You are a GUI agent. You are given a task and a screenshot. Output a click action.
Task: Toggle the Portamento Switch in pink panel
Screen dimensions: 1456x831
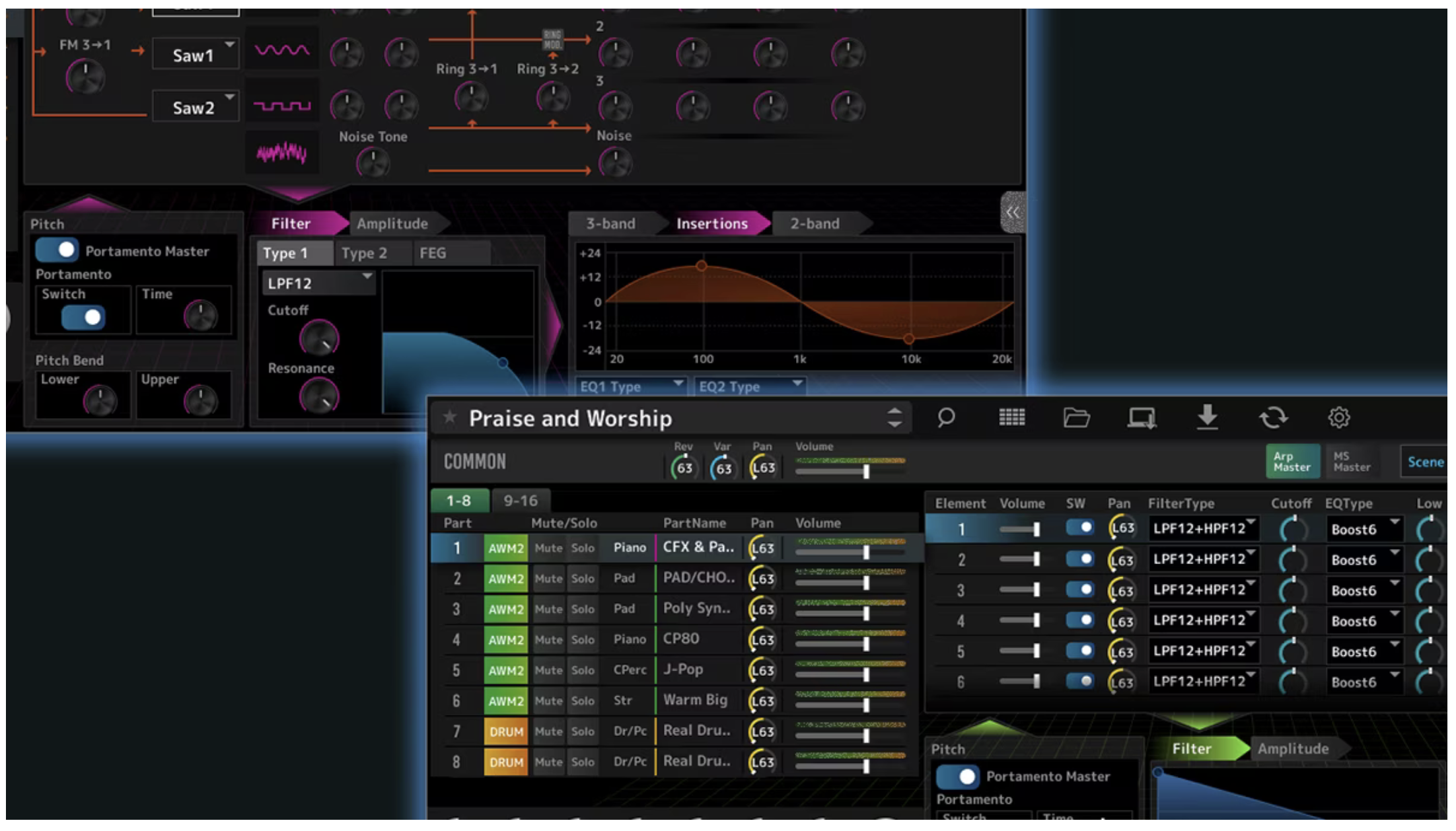tap(83, 318)
